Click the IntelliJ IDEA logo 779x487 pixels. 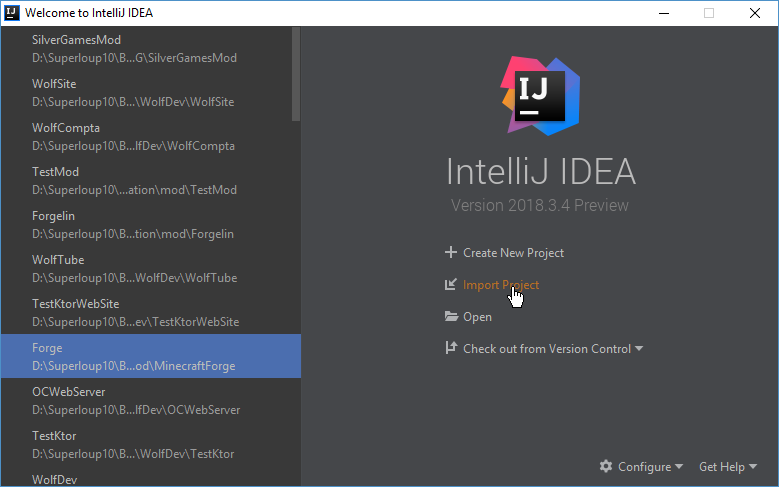click(540, 95)
